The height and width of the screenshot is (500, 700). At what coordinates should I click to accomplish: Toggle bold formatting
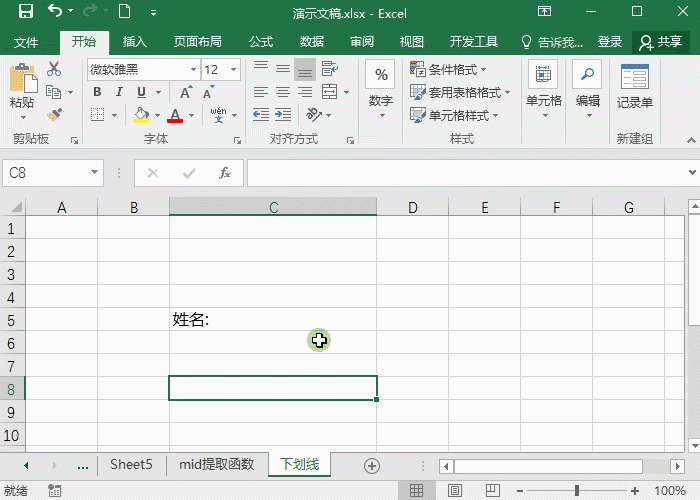[x=97, y=92]
